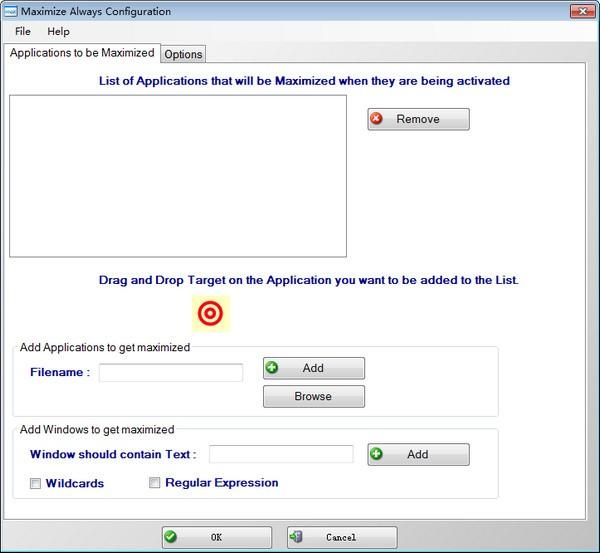Click green plus icon beside window text field

click(376, 454)
